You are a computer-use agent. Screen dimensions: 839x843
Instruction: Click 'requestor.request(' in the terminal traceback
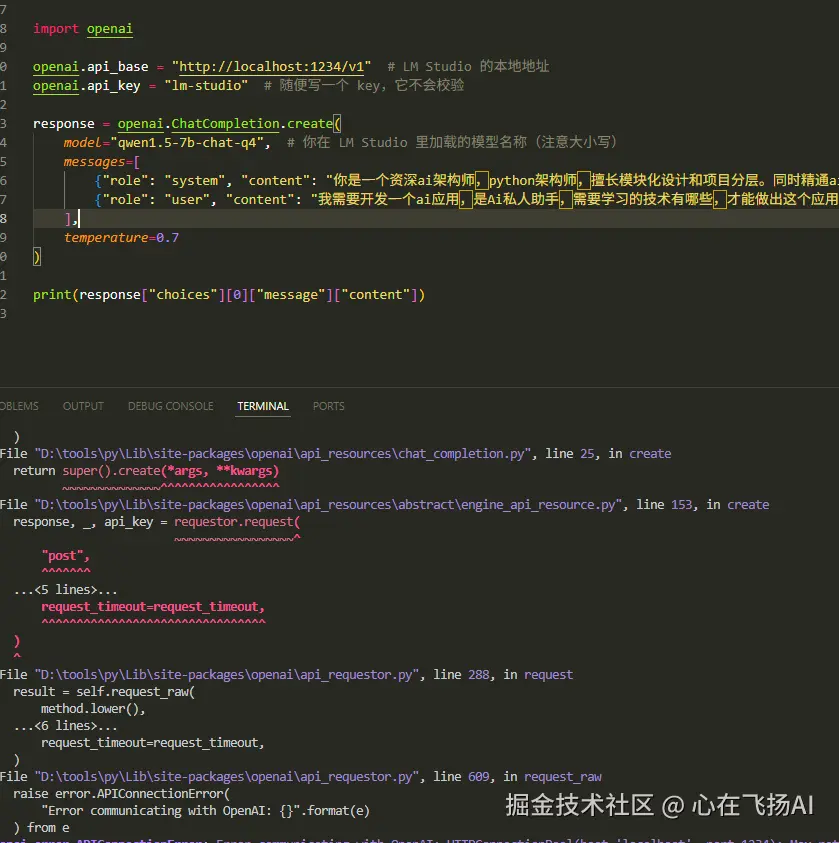[237, 522]
